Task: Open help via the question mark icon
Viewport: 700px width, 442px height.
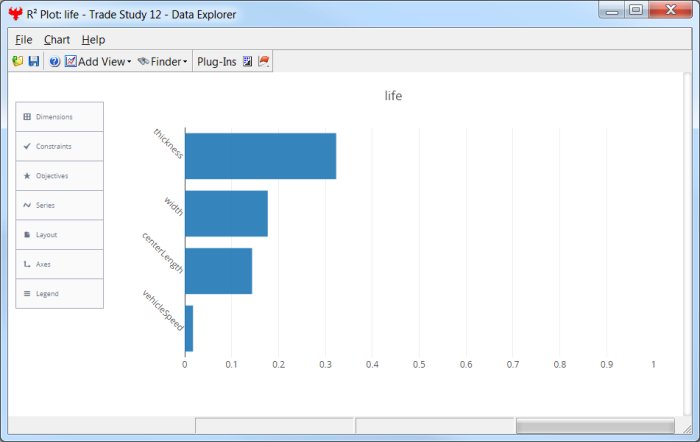Action: (x=55, y=62)
